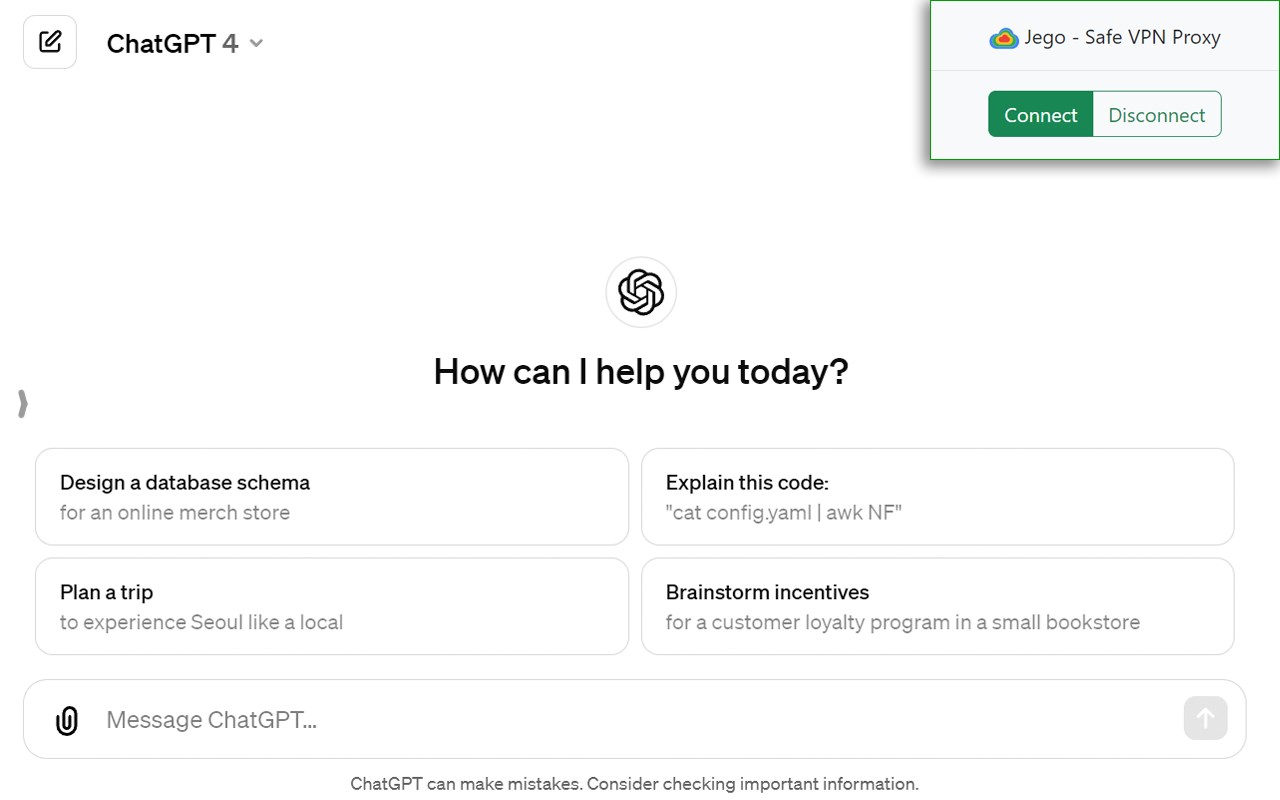Click the OpenAI logo in center
Viewport: 1280px width, 800px height.
click(x=641, y=292)
